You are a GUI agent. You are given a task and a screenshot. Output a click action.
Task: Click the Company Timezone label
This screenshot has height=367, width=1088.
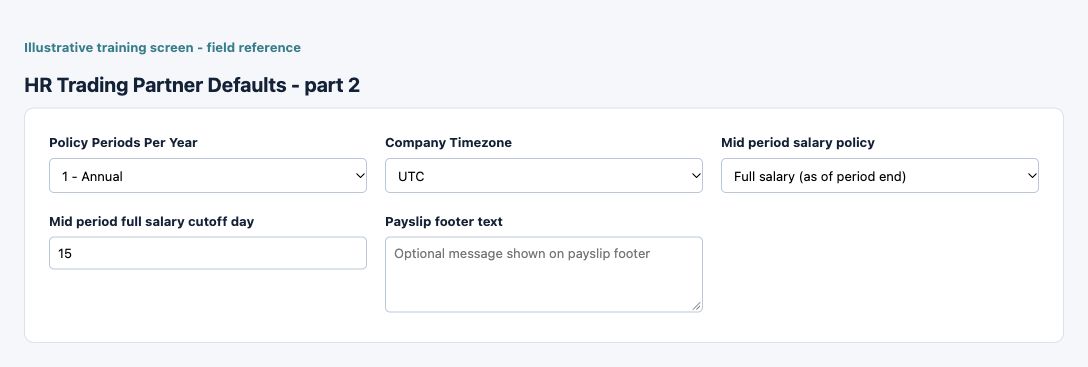click(x=448, y=143)
